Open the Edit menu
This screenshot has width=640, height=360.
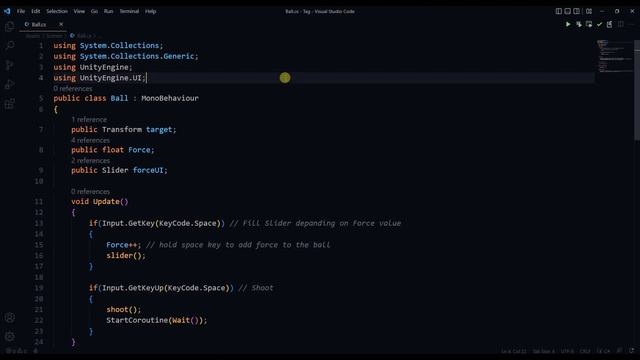(x=36, y=11)
